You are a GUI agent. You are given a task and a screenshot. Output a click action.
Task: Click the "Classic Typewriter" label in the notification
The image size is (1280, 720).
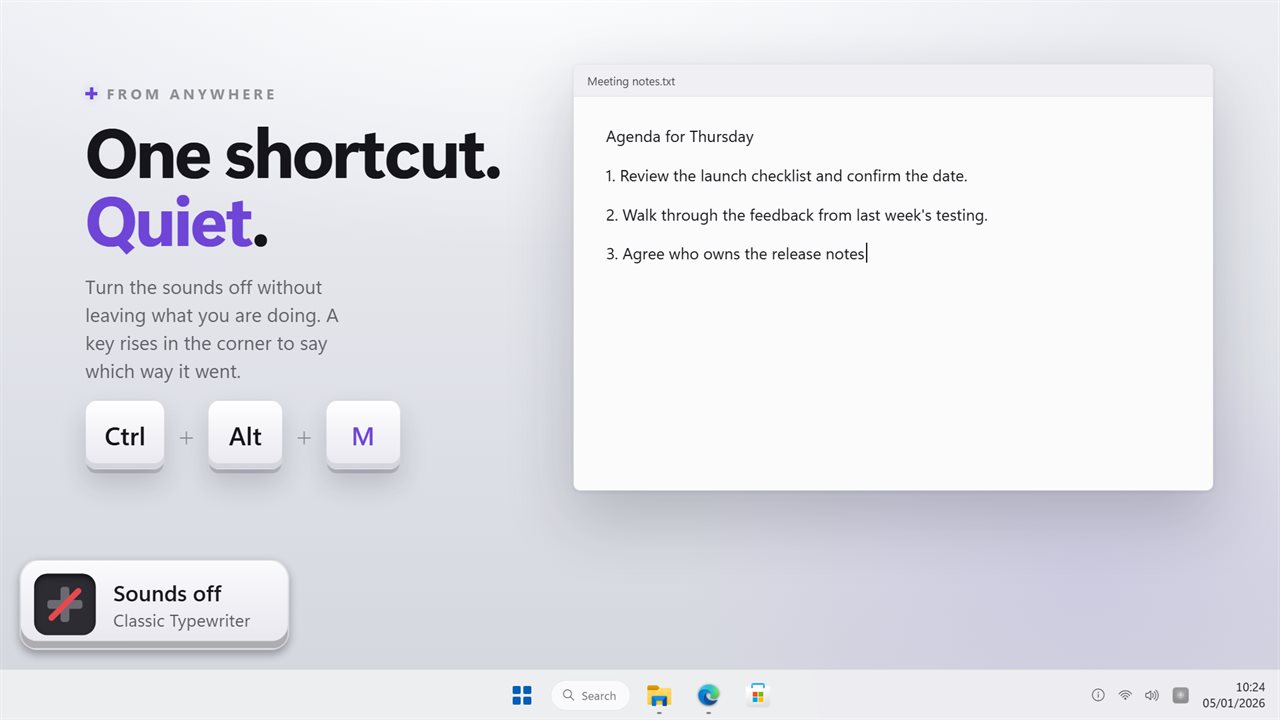182,621
